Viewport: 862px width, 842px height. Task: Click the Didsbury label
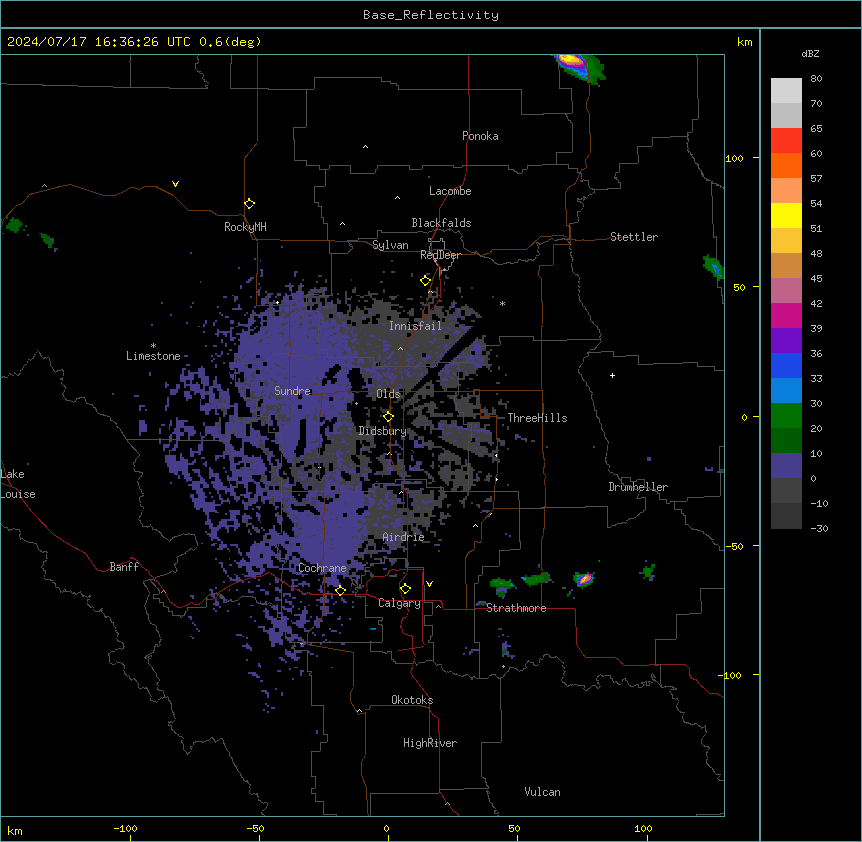coord(383,431)
